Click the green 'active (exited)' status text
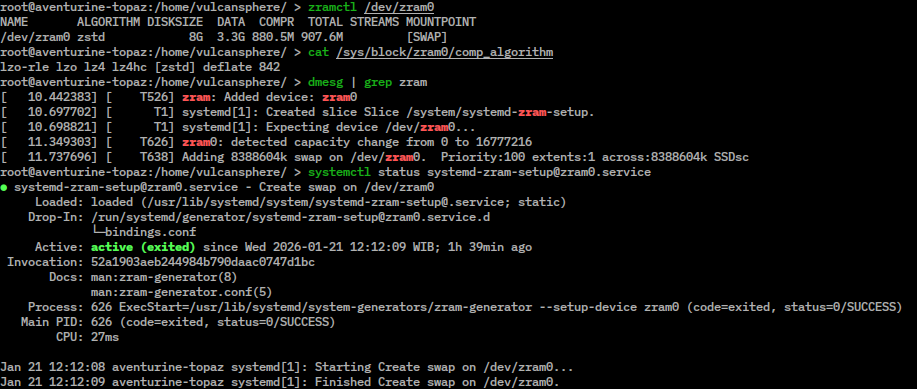The image size is (917, 389). tap(143, 247)
